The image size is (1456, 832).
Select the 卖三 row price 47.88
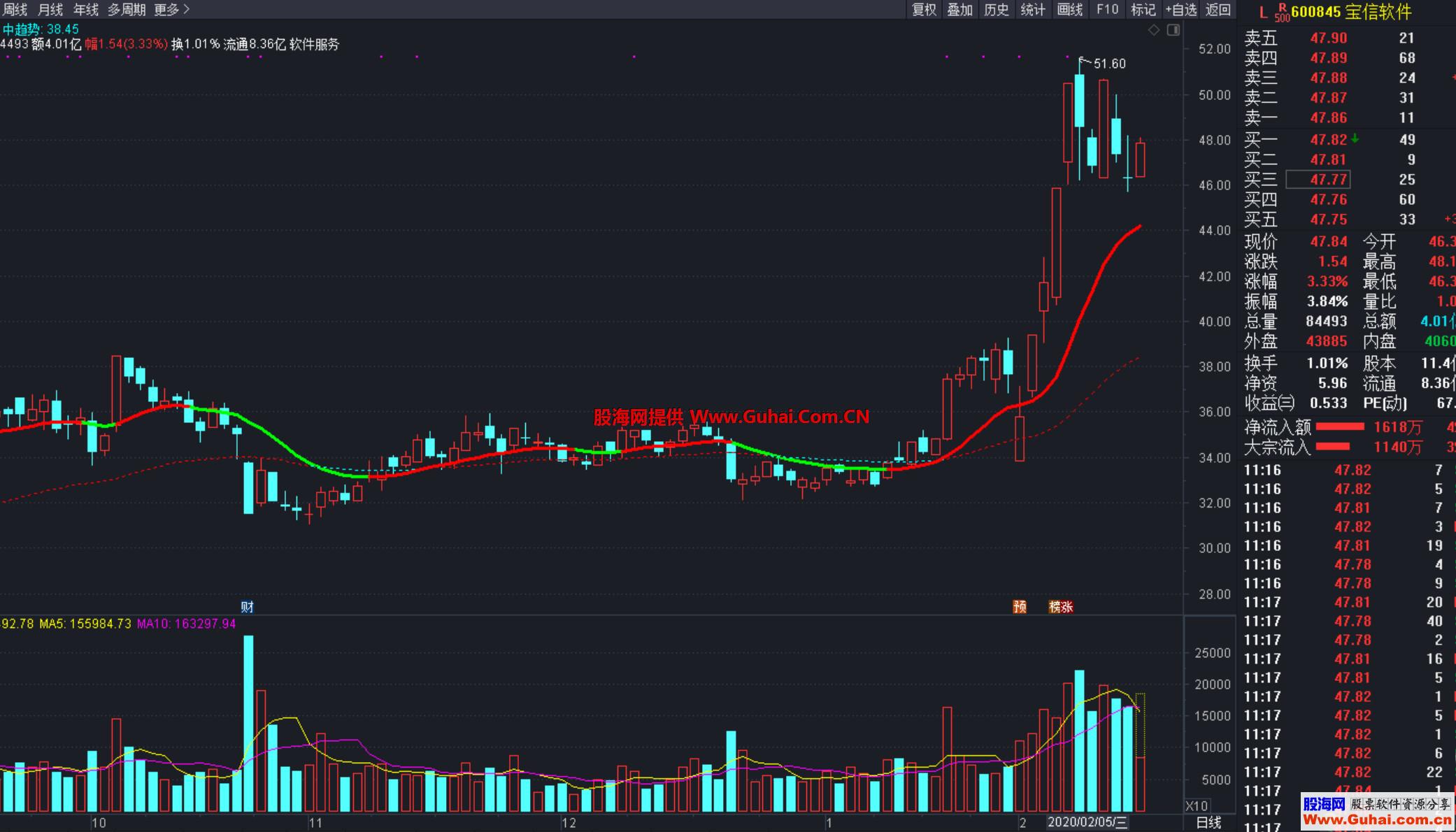click(1328, 78)
